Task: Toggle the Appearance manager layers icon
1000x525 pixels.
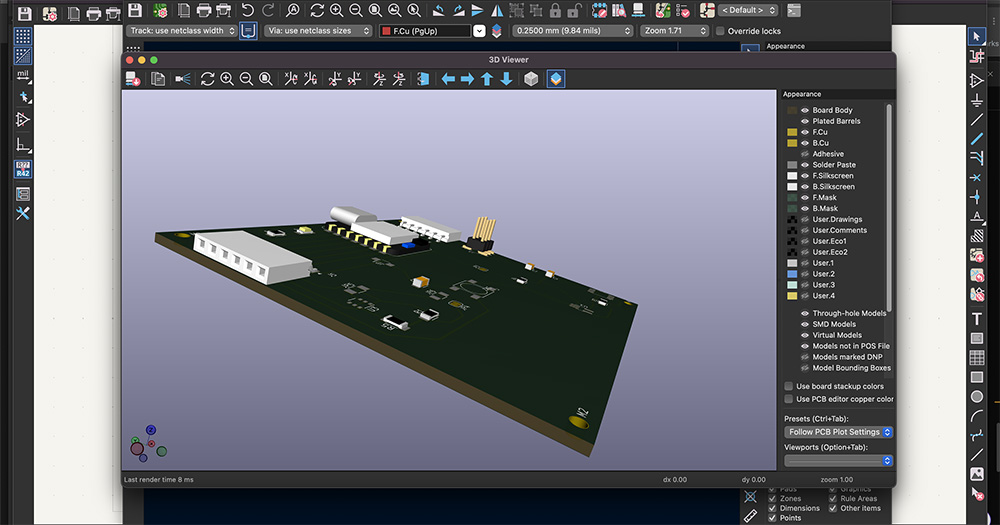Action: 555,78
